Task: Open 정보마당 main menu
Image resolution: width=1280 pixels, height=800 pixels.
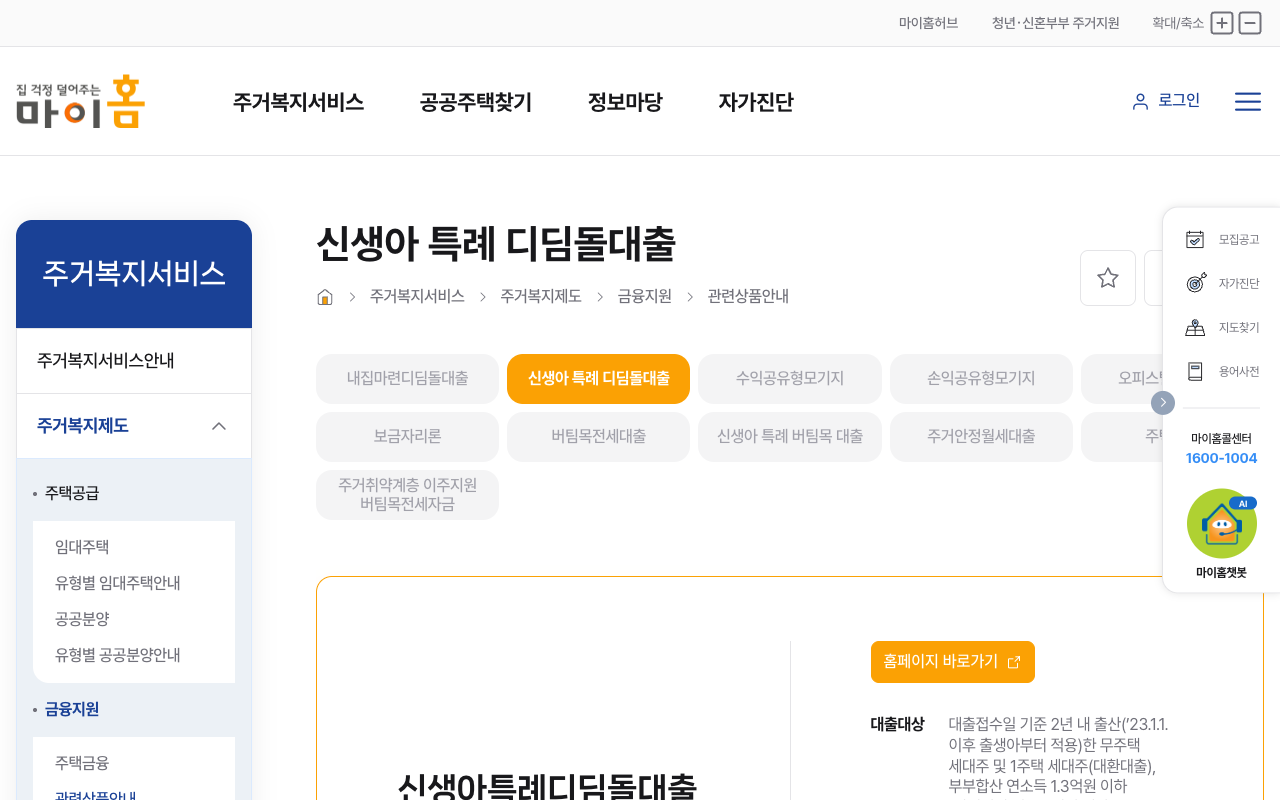Action: pos(625,102)
